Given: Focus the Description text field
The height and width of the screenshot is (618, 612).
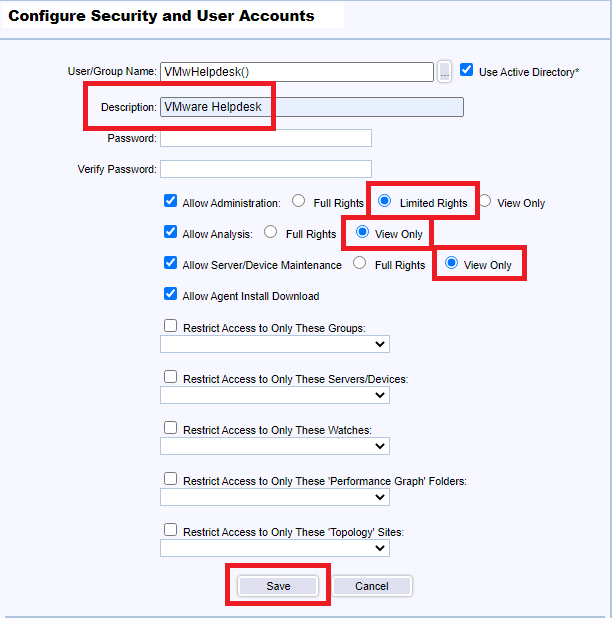Looking at the screenshot, I should click(311, 107).
